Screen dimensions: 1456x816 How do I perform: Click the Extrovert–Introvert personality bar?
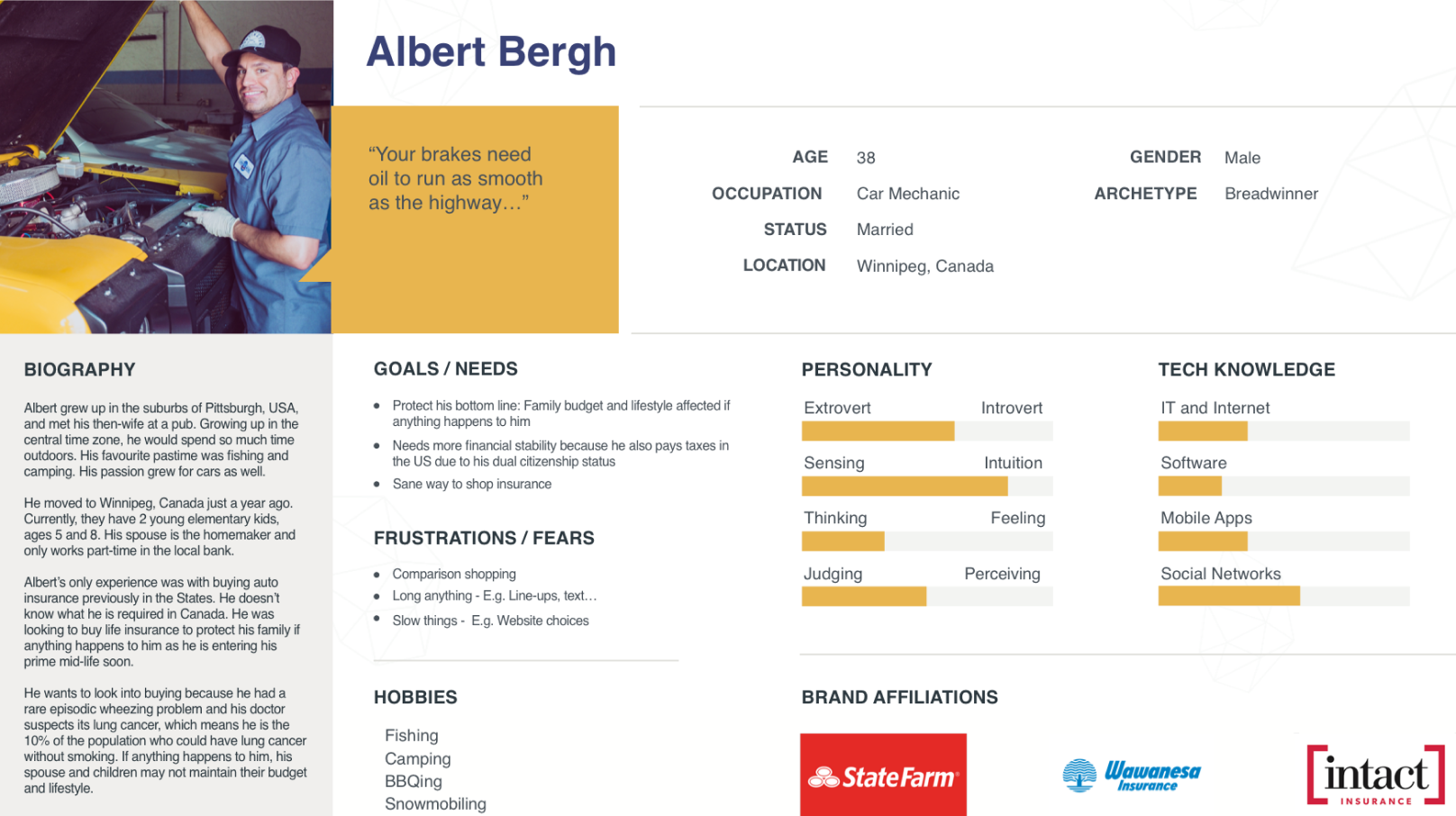point(927,431)
